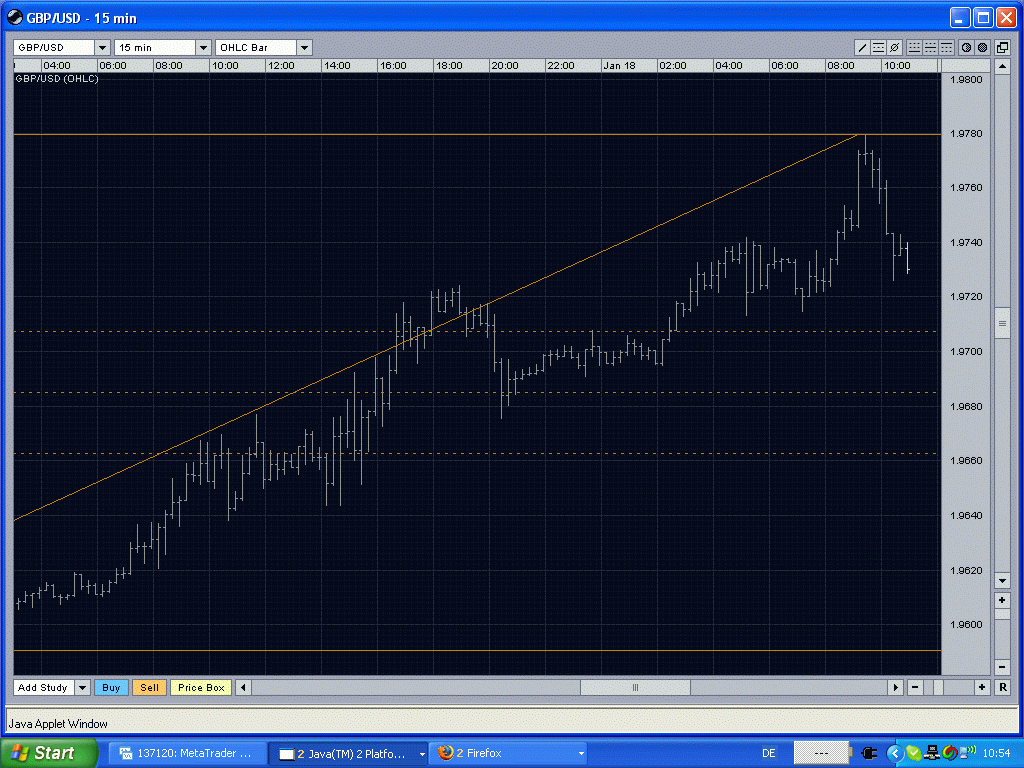Click the horizontal scrollbar right arrow
This screenshot has width=1024, height=768.
(895, 687)
